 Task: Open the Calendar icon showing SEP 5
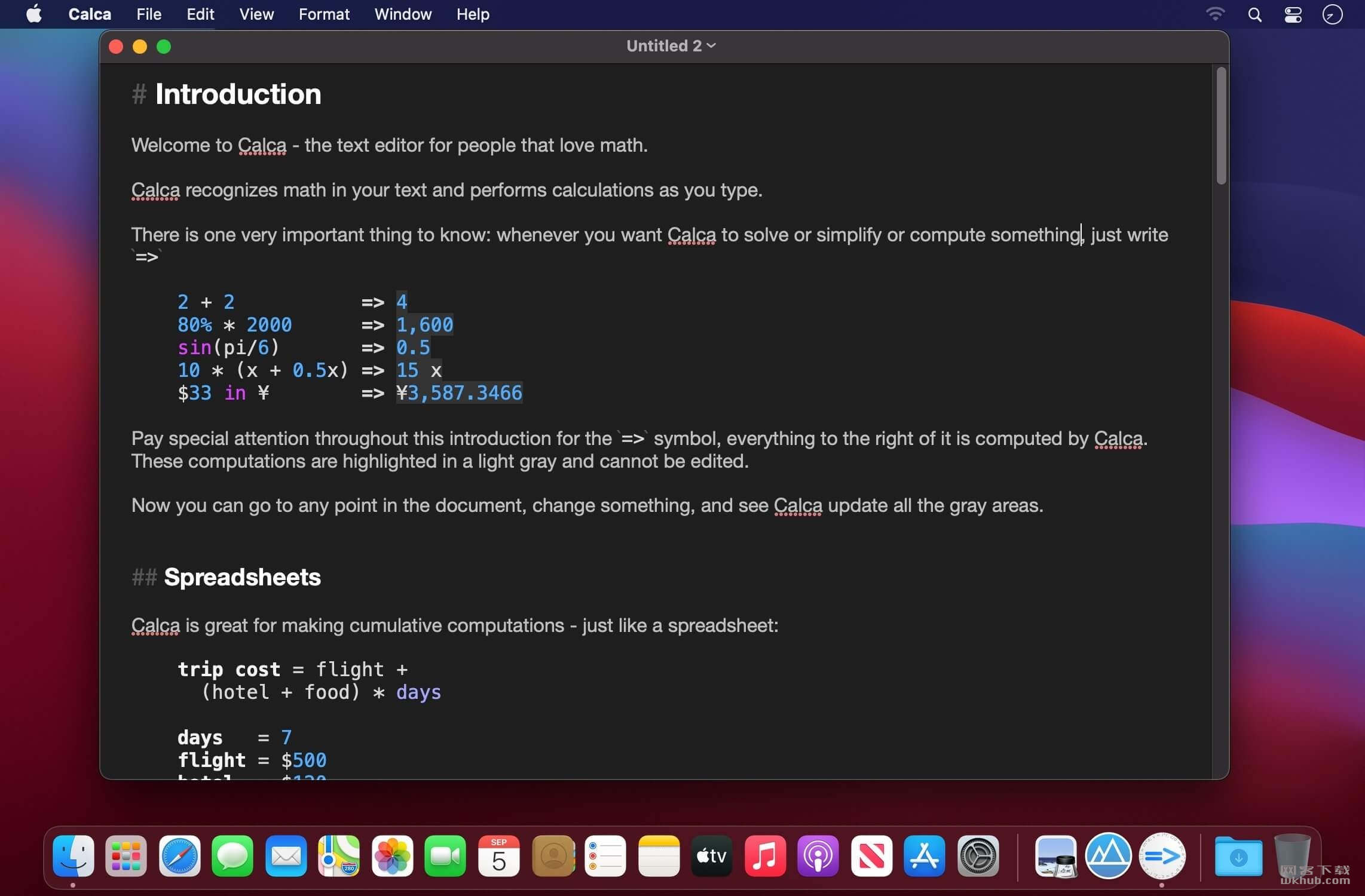tap(498, 856)
